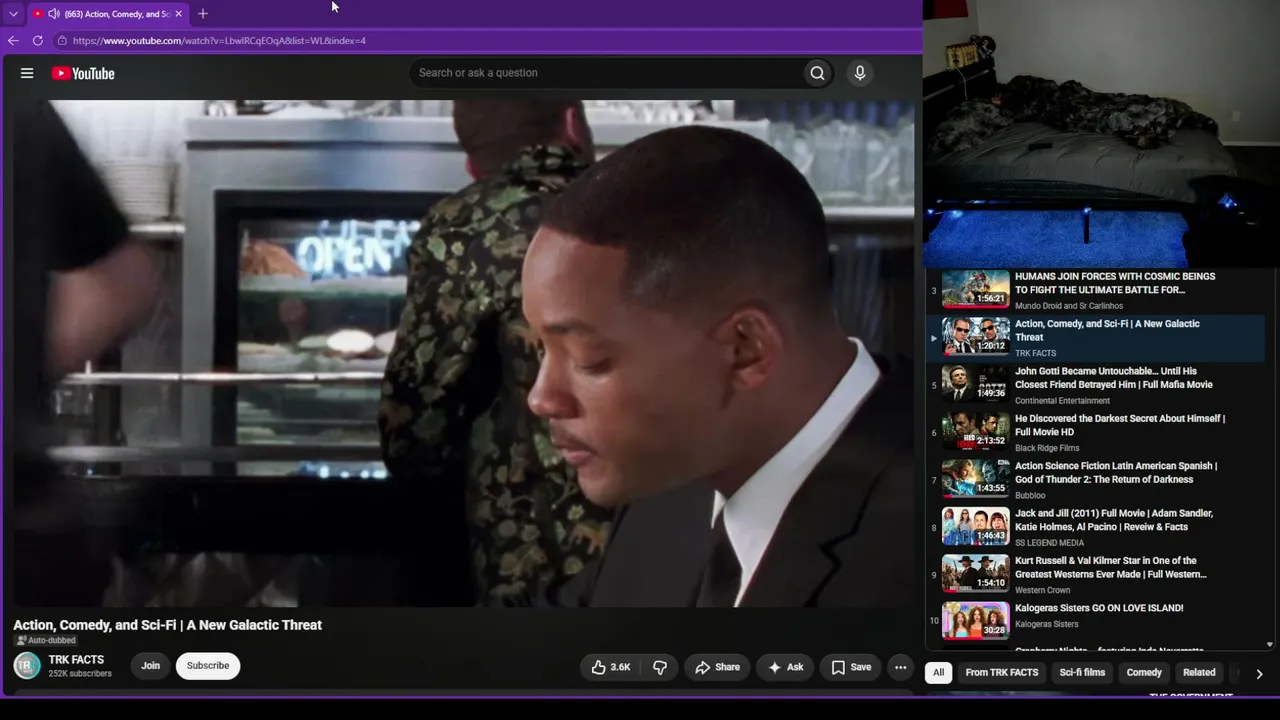This screenshot has height=720, width=1280.
Task: Play thumbnail of 'HUMANS JOIN FORCES WITH COSMIC BEINGS'
Action: pyautogui.click(x=976, y=289)
